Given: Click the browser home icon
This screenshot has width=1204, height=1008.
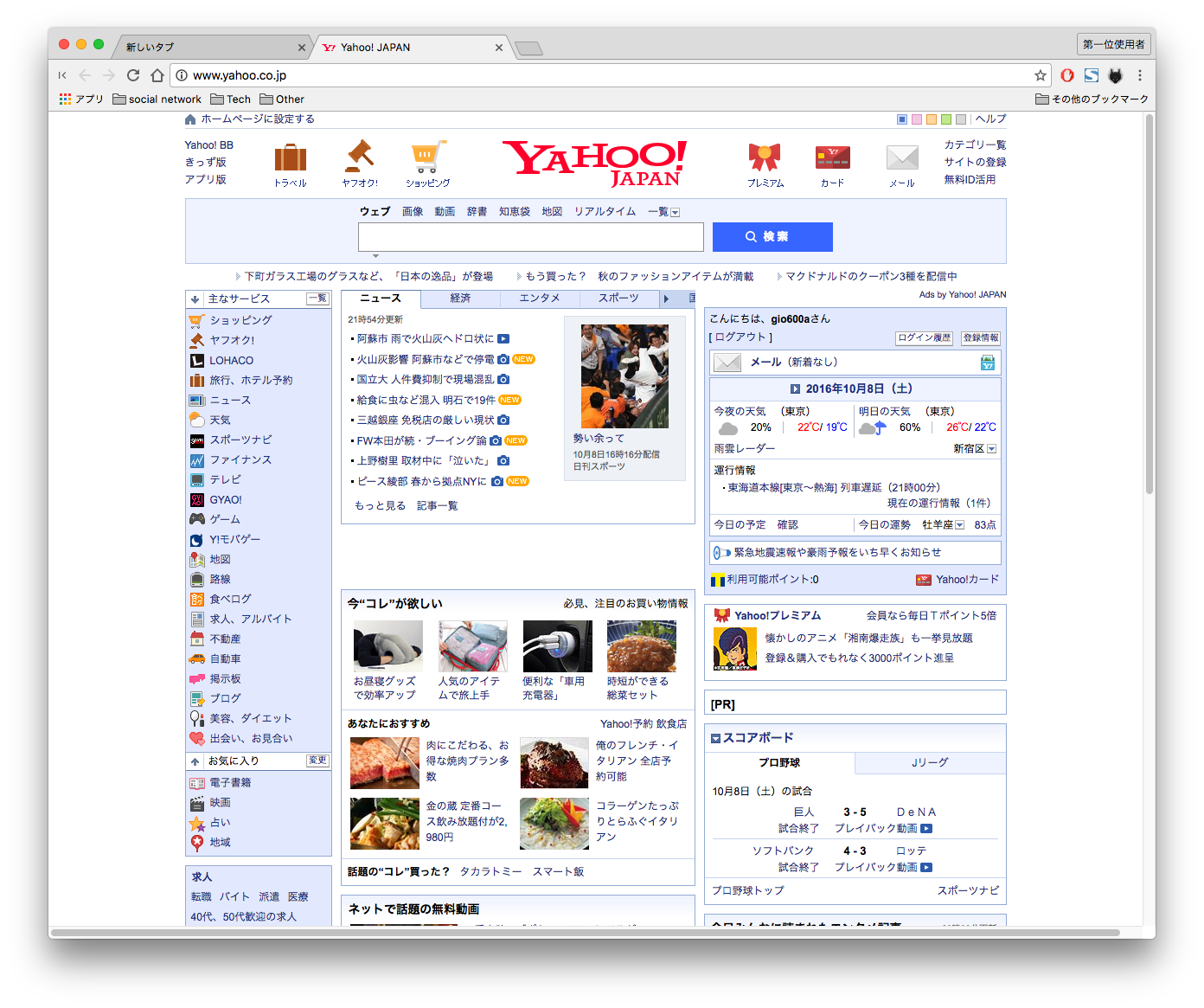Looking at the screenshot, I should [x=157, y=75].
